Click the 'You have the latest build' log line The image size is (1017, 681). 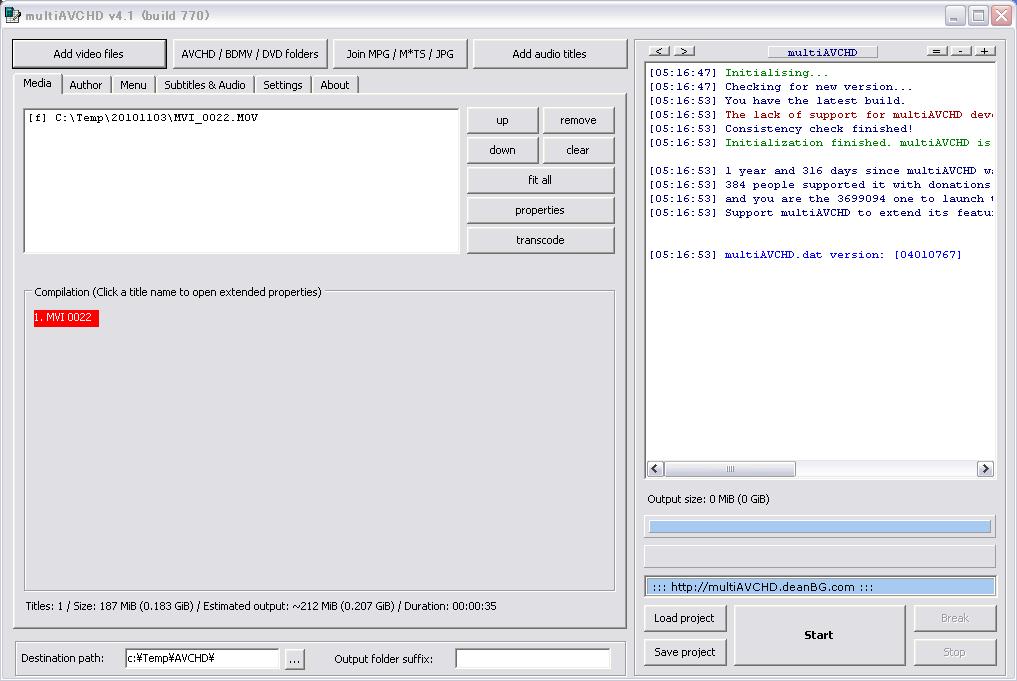point(777,101)
